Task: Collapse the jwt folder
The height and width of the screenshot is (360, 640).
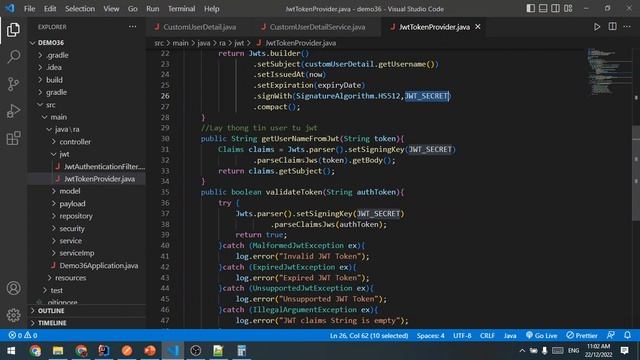Action: (64, 154)
